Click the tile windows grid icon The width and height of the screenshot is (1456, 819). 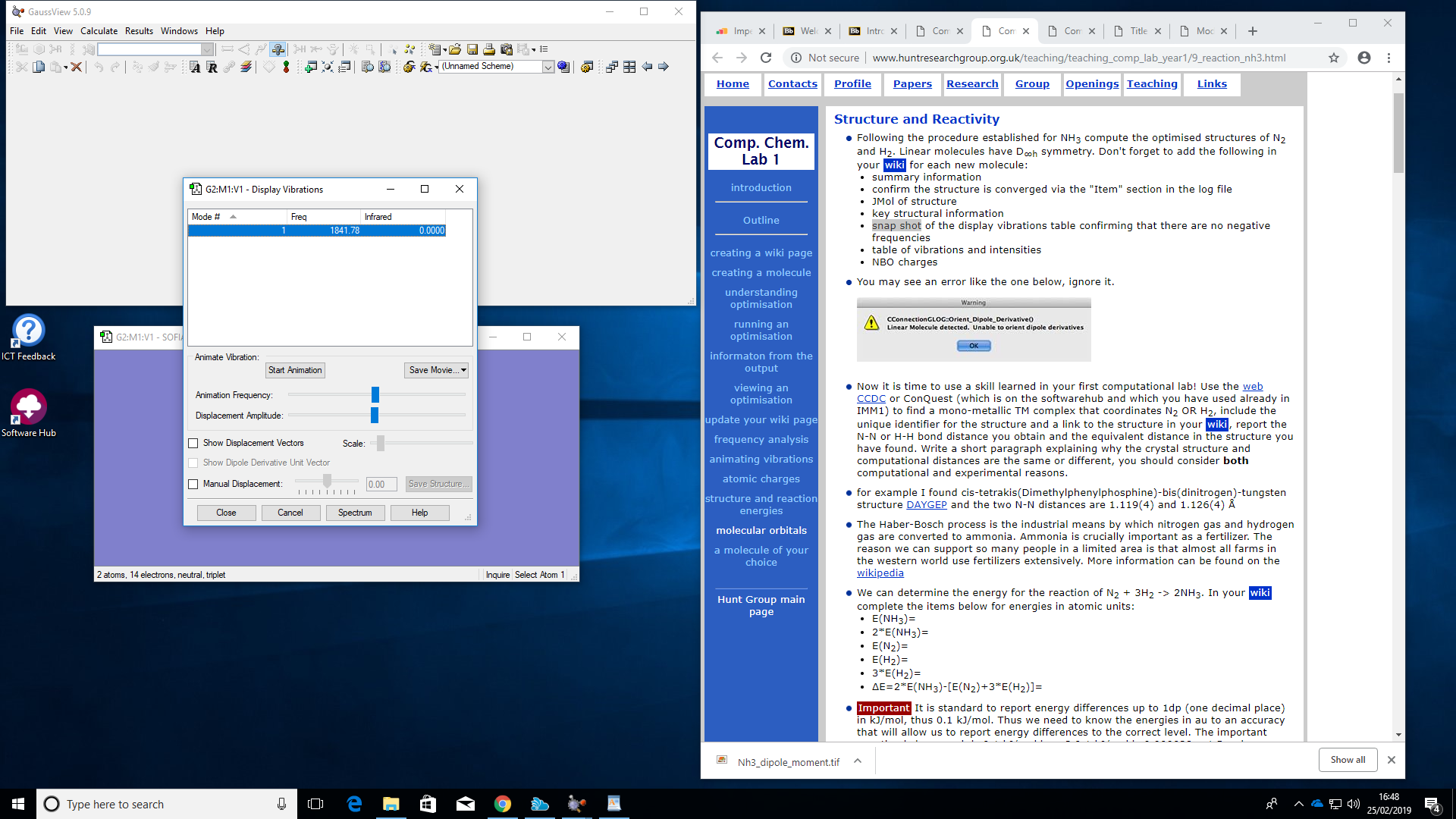[x=629, y=67]
